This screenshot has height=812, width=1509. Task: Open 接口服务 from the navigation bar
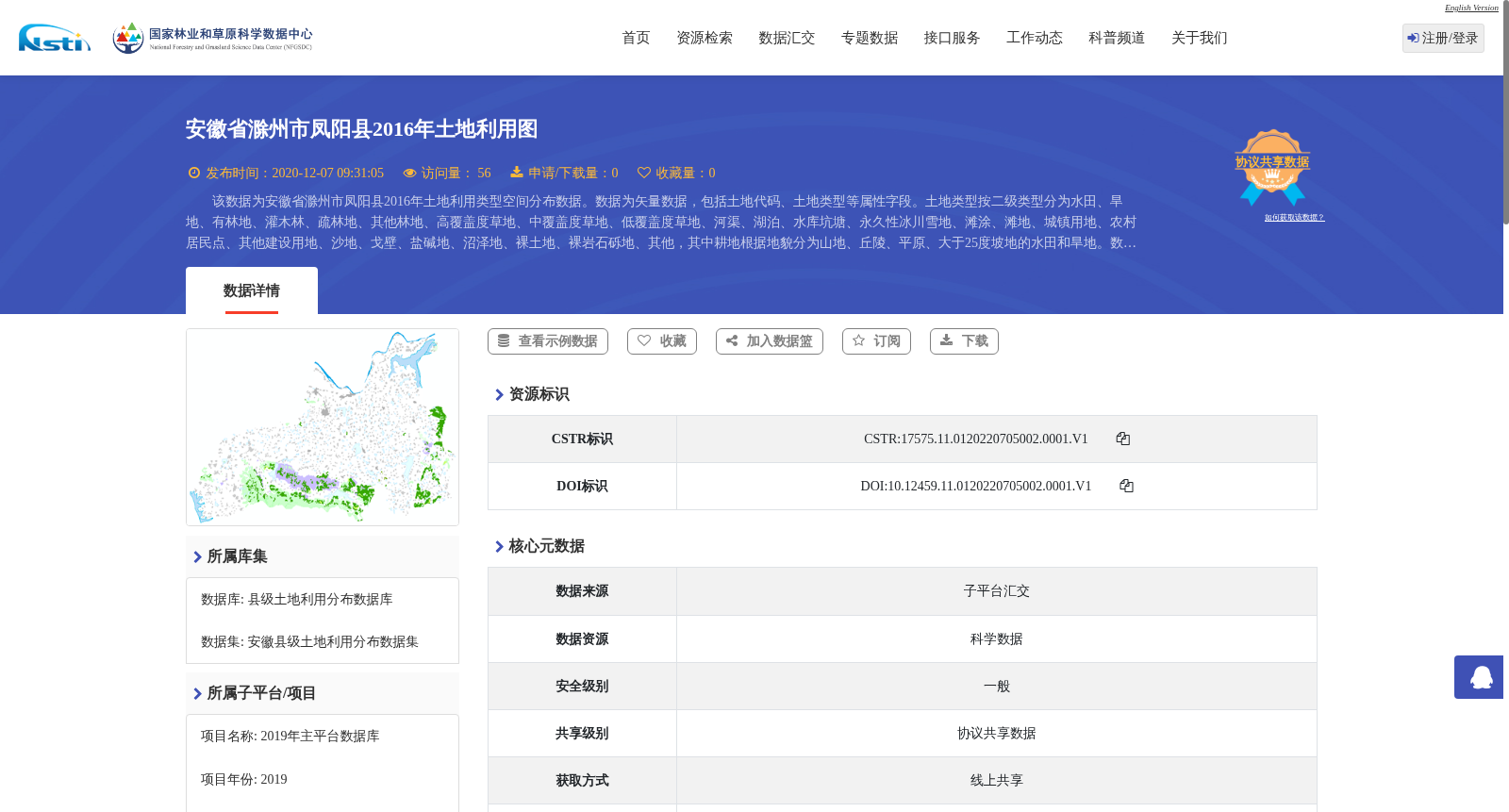[x=952, y=38]
